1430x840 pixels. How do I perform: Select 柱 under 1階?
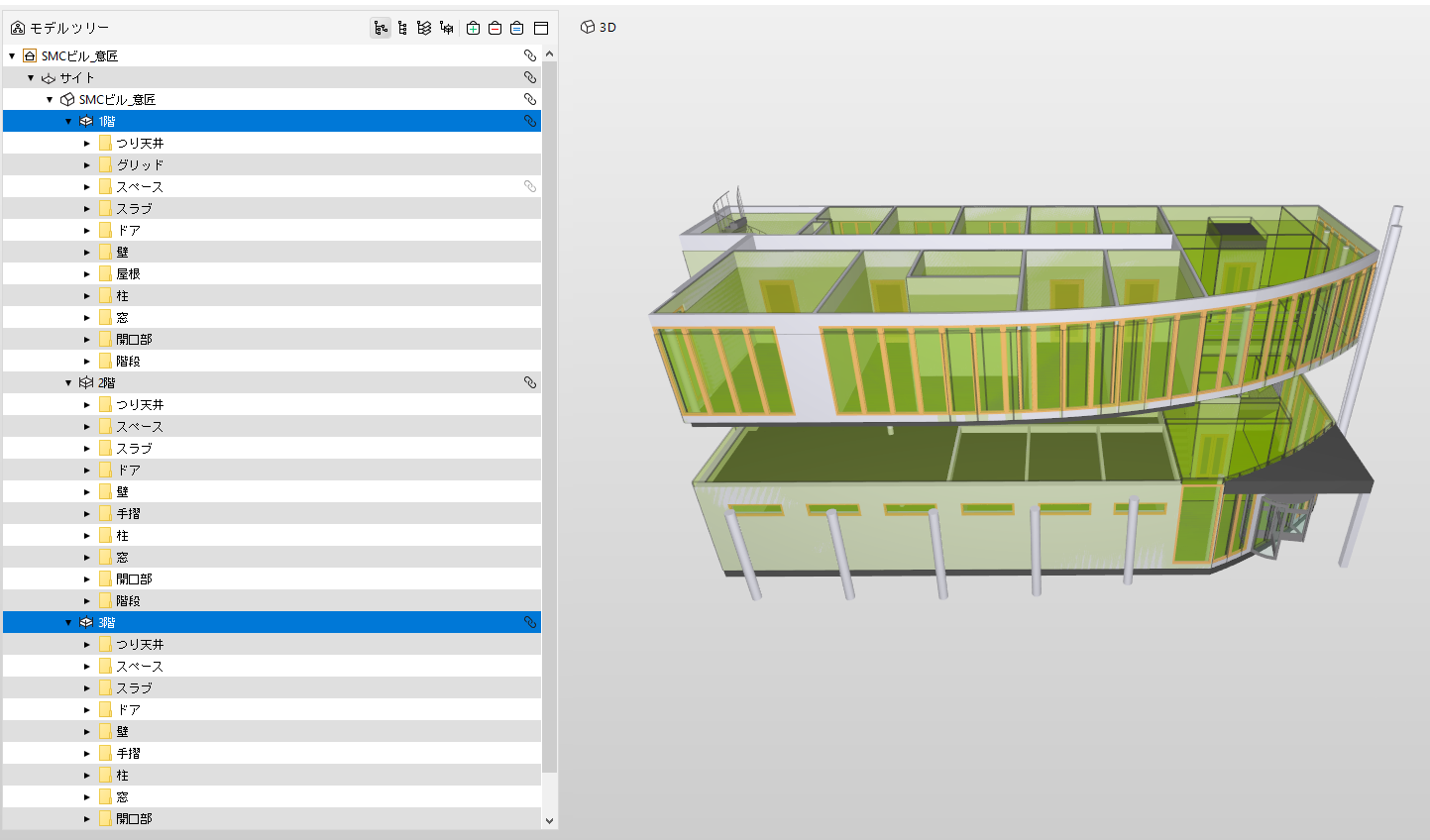[x=272, y=295]
